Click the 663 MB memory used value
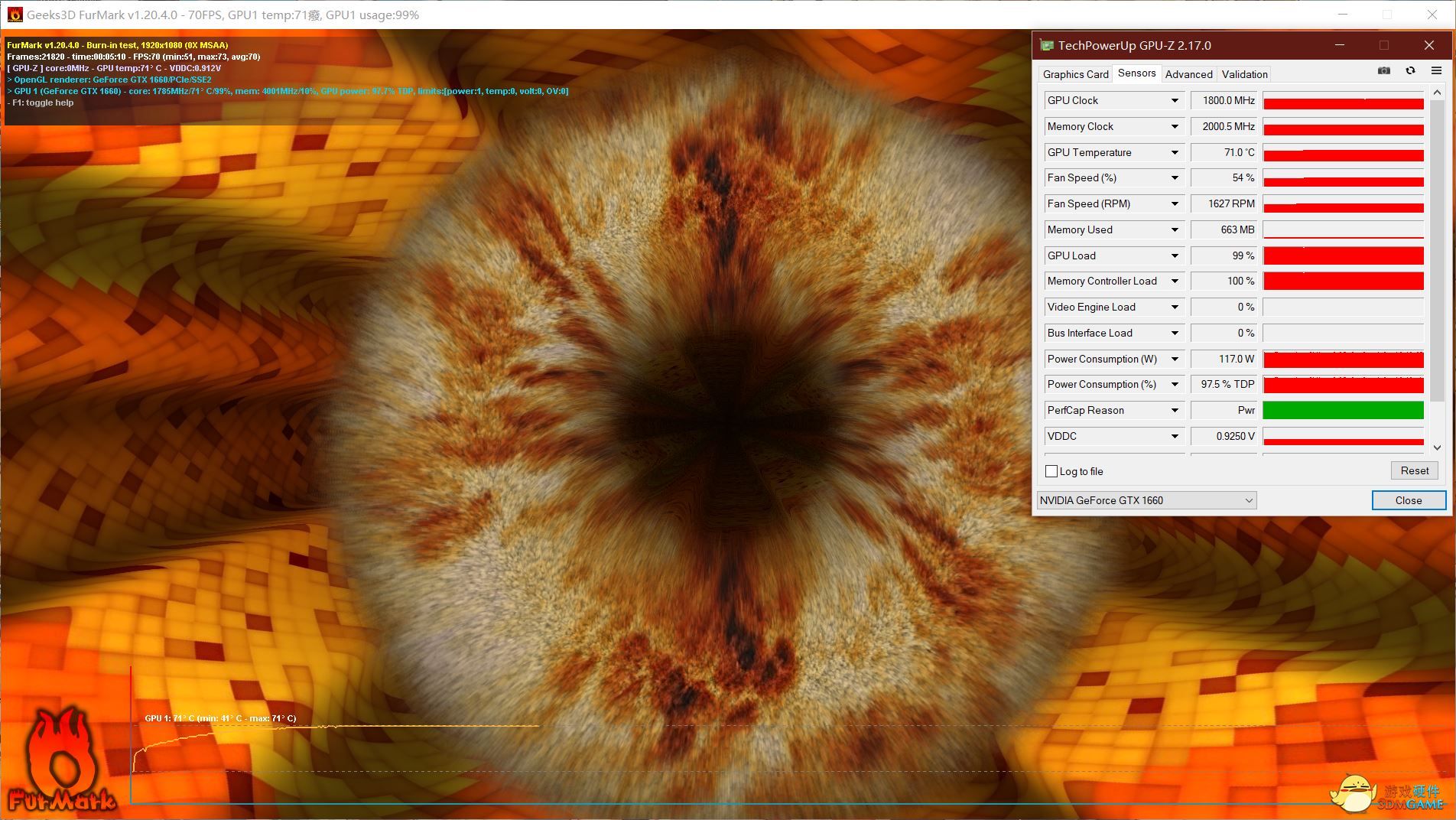Screen dimensions: 1456x820 click(x=1224, y=229)
